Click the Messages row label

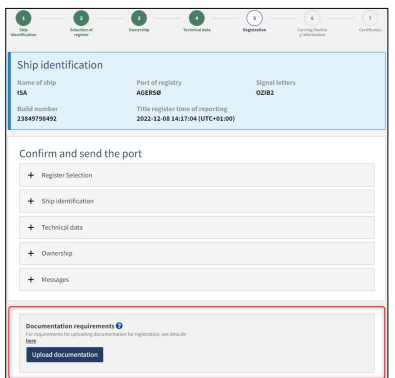pos(55,280)
